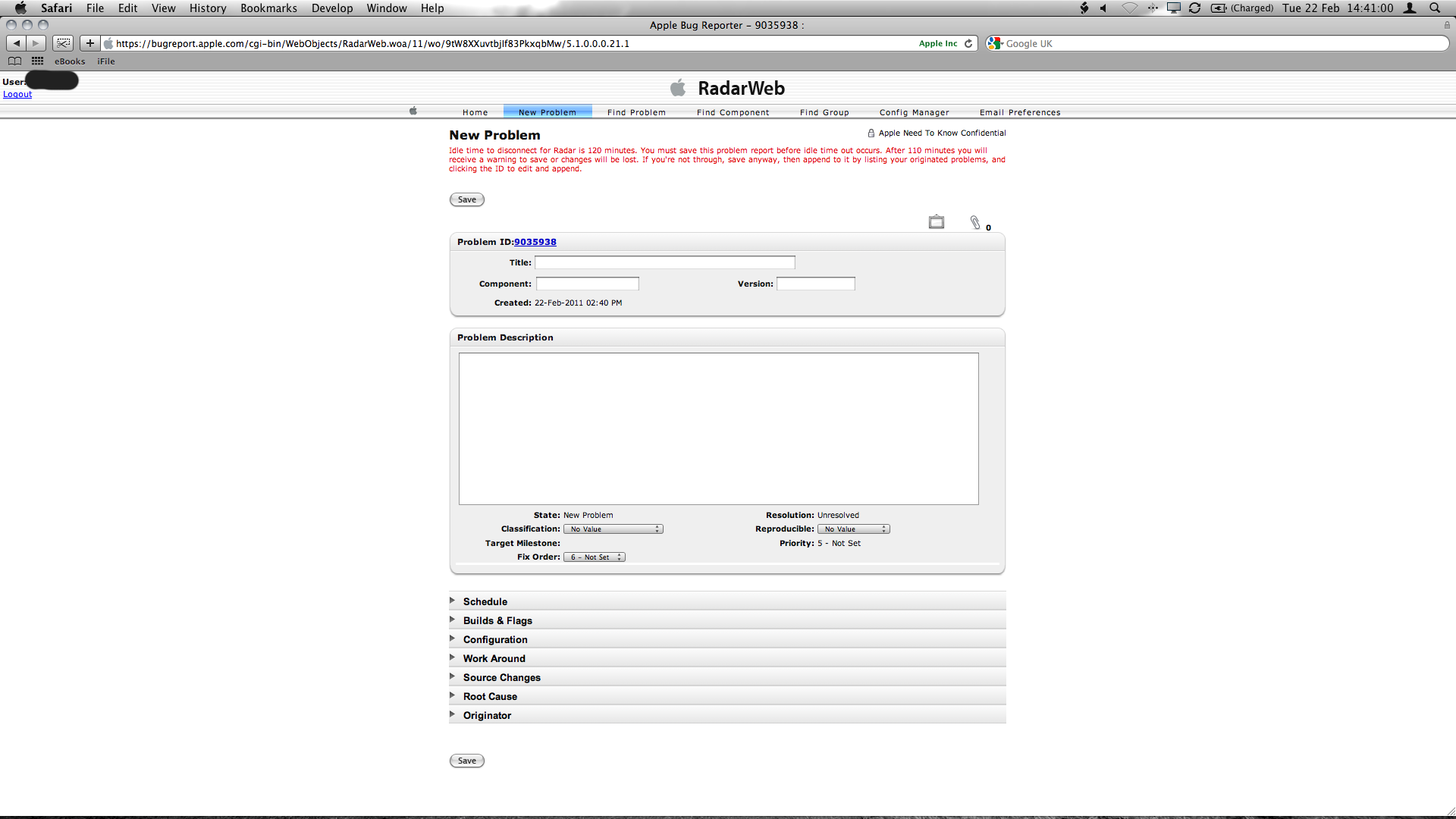Open the Fix Order dropdown
The height and width of the screenshot is (819, 1456).
[x=595, y=557]
